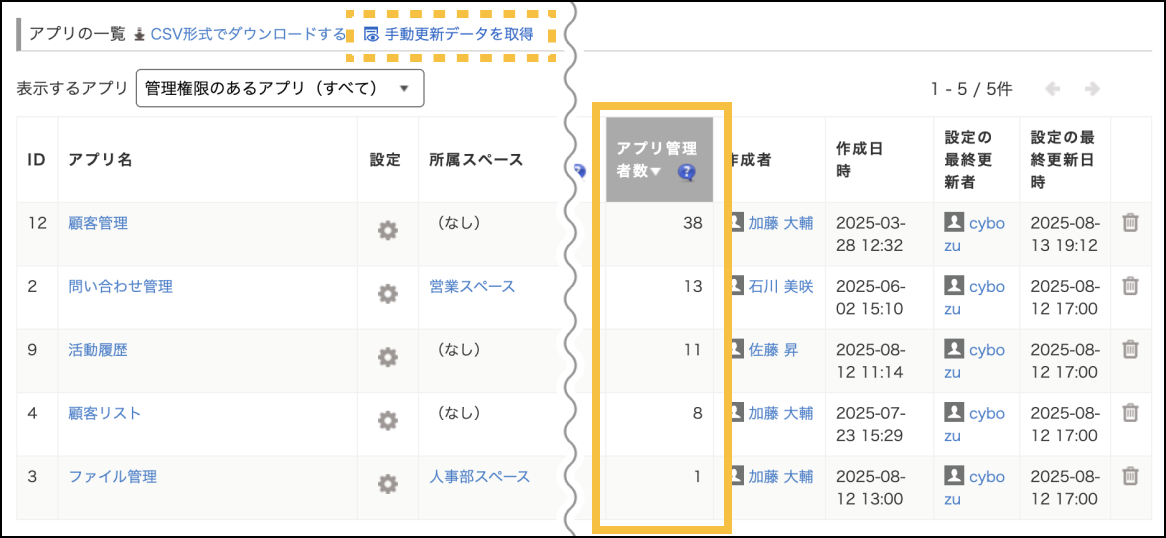
Task: Delete 顧客管理 app with trash icon
Action: coord(1130,223)
